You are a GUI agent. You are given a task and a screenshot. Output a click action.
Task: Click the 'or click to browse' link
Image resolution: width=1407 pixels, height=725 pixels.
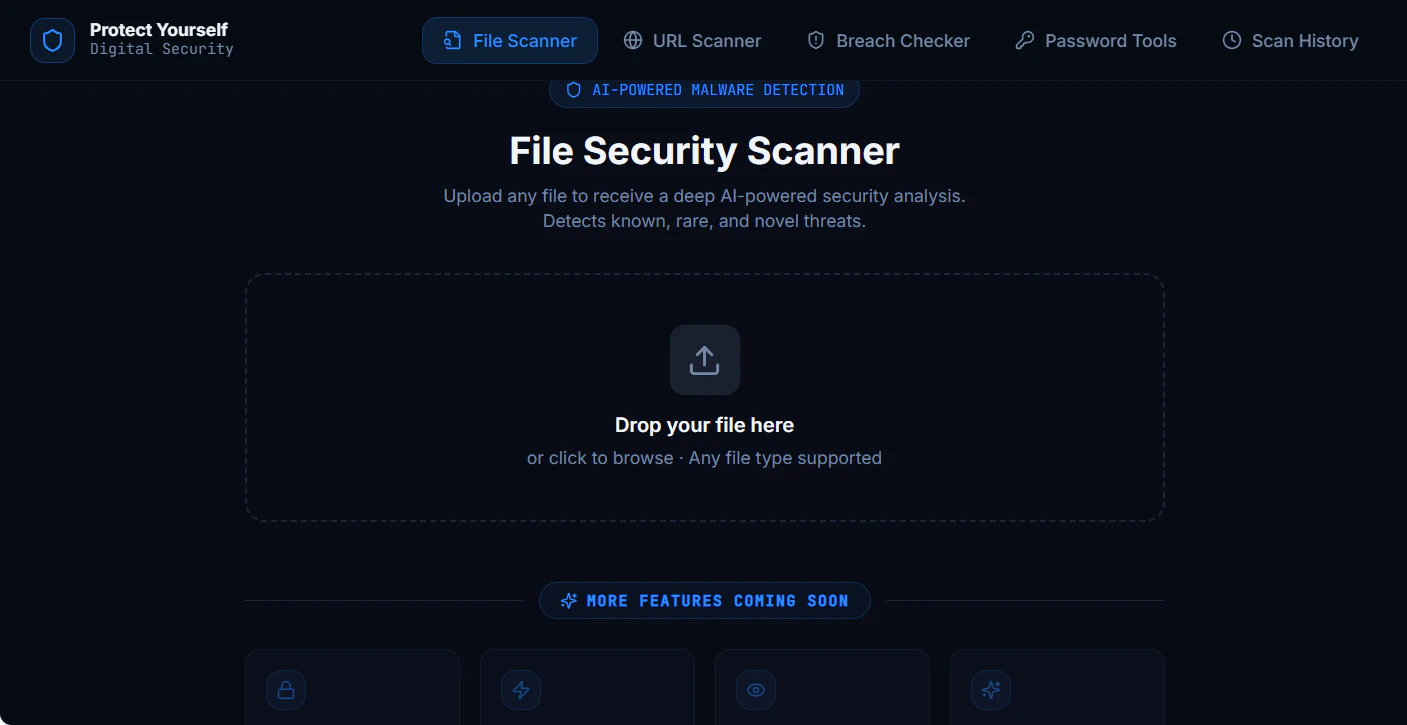tap(600, 457)
